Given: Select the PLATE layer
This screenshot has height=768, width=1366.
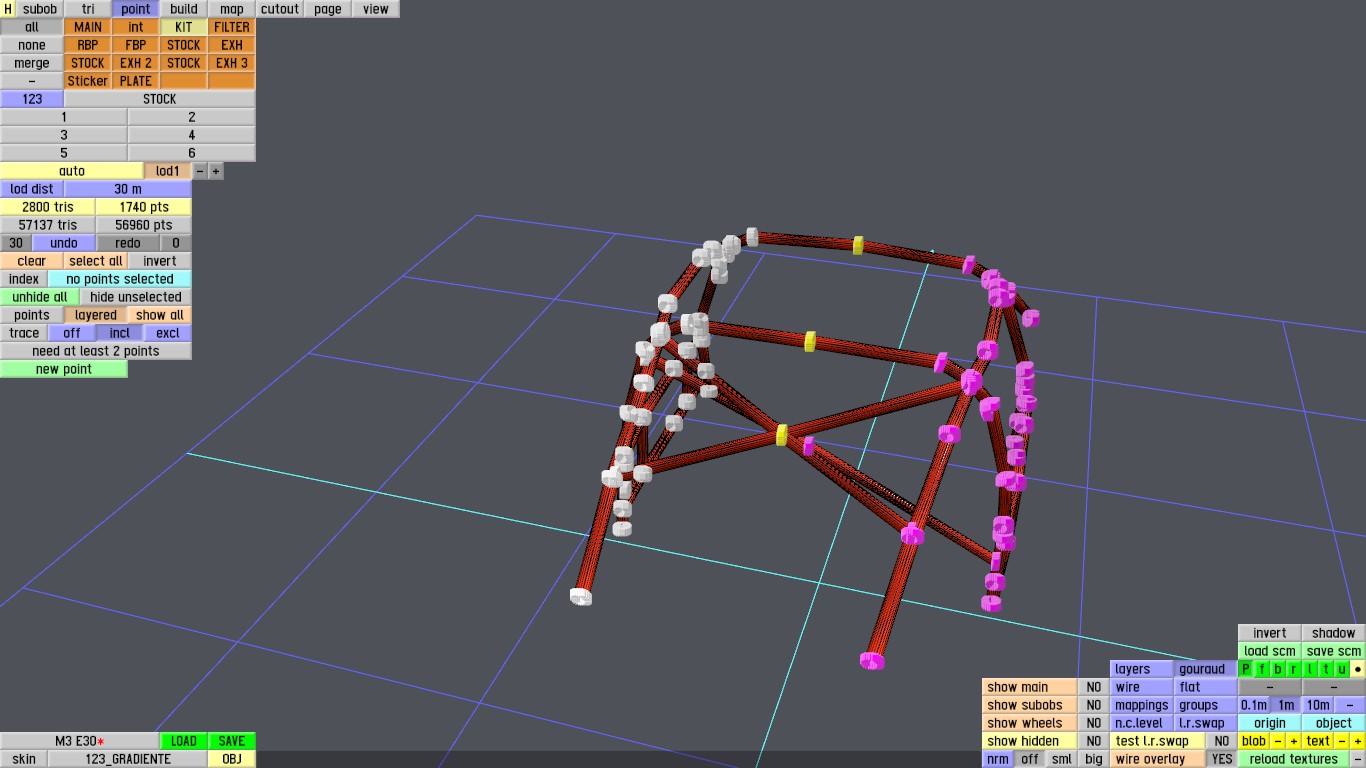Looking at the screenshot, I should click(x=136, y=81).
